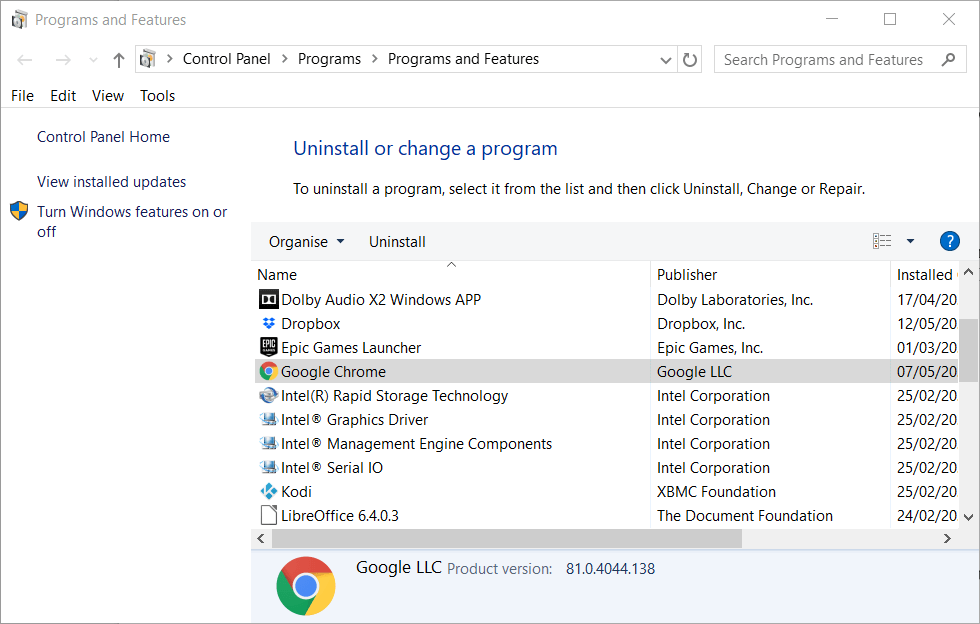Image resolution: width=980 pixels, height=624 pixels.
Task: Click the LibreOffice 6.4.0.3 document icon
Action: pyautogui.click(x=269, y=515)
